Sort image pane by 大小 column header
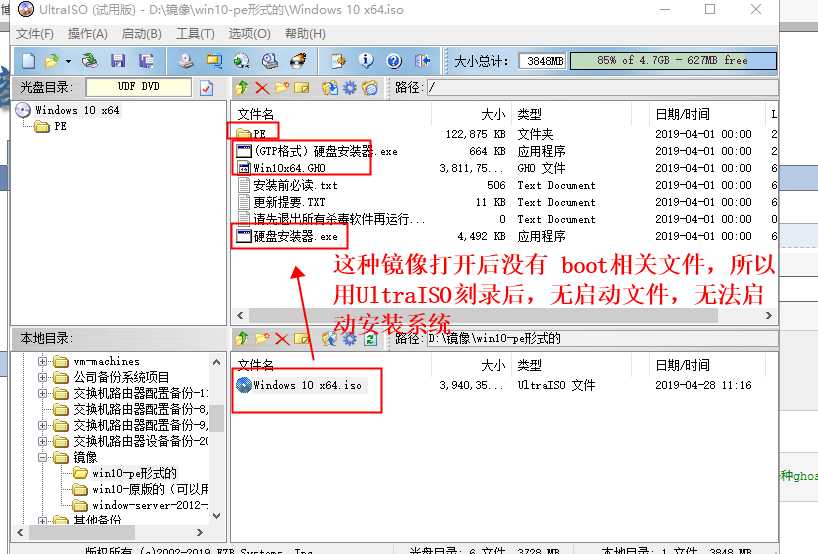 [x=492, y=114]
